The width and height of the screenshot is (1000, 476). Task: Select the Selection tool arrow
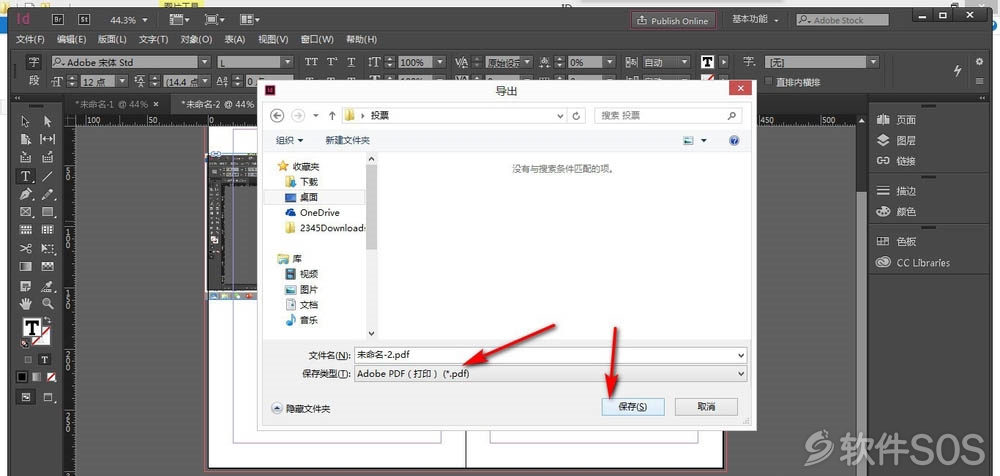(26, 121)
